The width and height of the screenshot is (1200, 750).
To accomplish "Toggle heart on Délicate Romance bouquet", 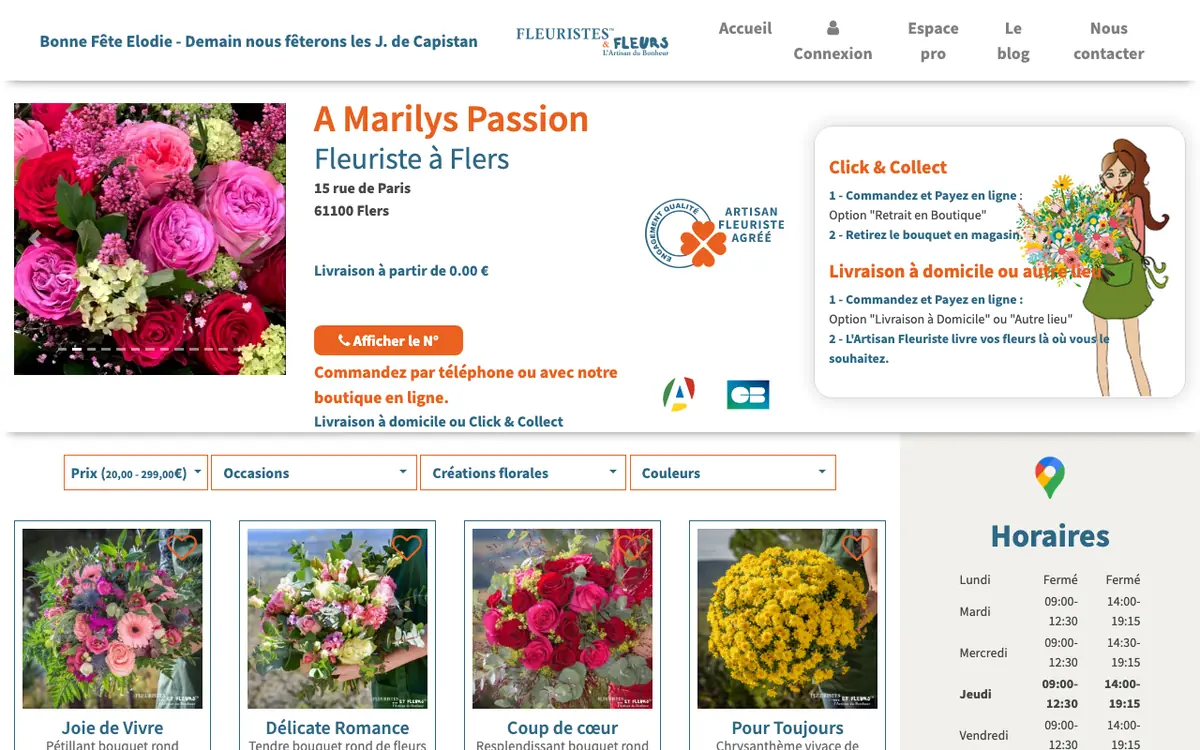I will pyautogui.click(x=407, y=547).
